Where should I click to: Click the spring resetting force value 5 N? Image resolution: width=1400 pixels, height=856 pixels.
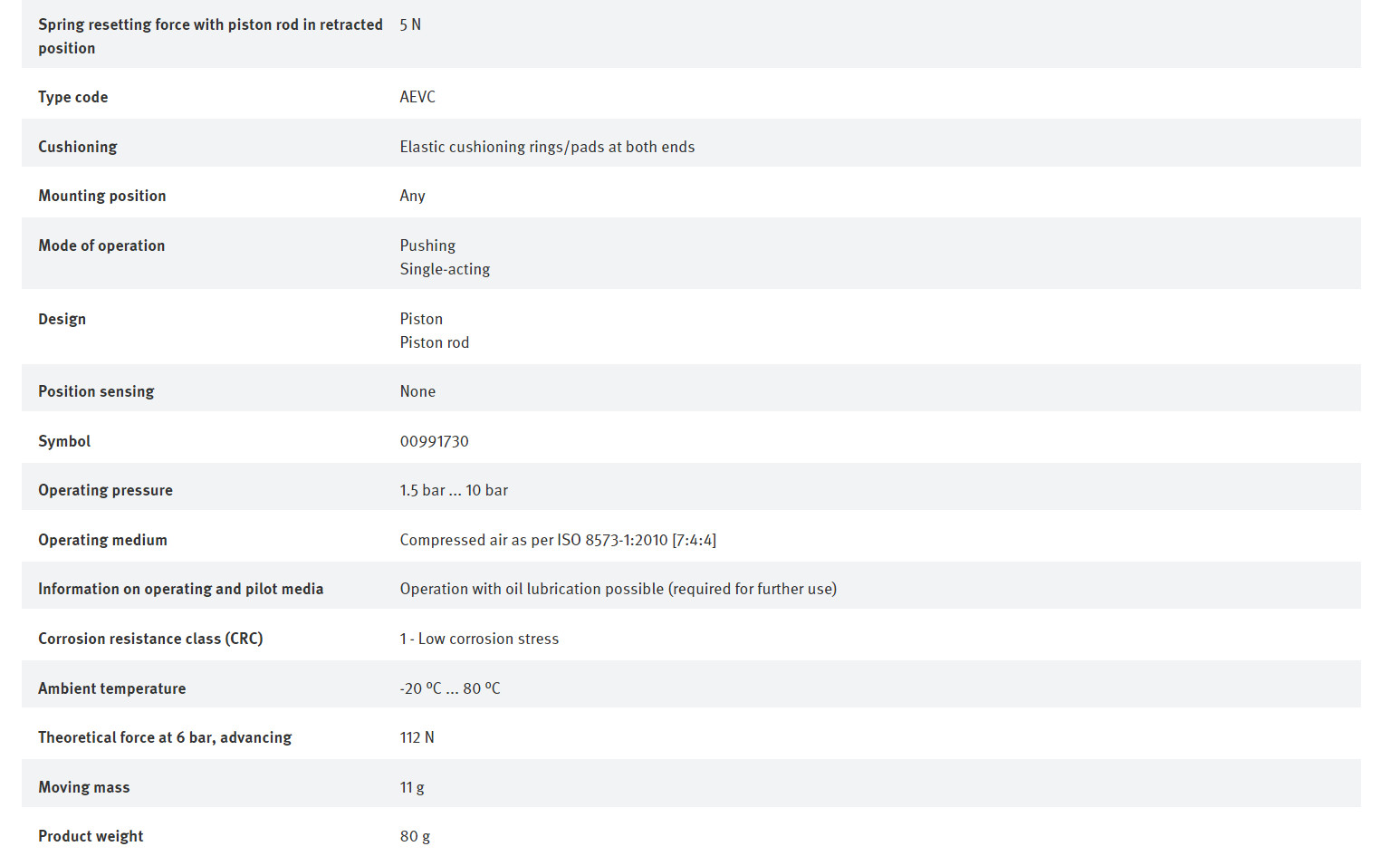[x=410, y=24]
